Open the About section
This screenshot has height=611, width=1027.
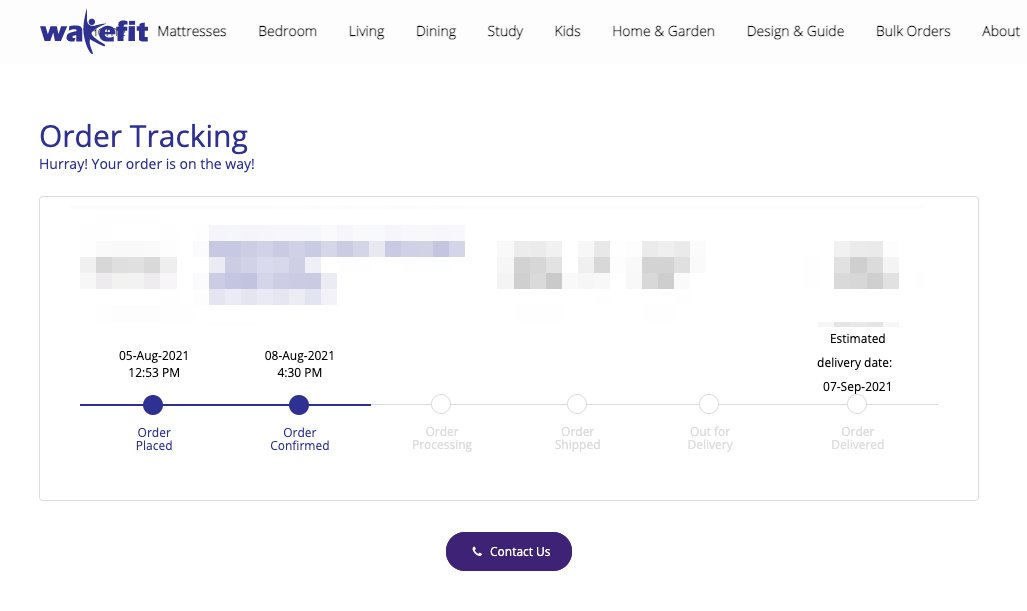tap(1001, 31)
